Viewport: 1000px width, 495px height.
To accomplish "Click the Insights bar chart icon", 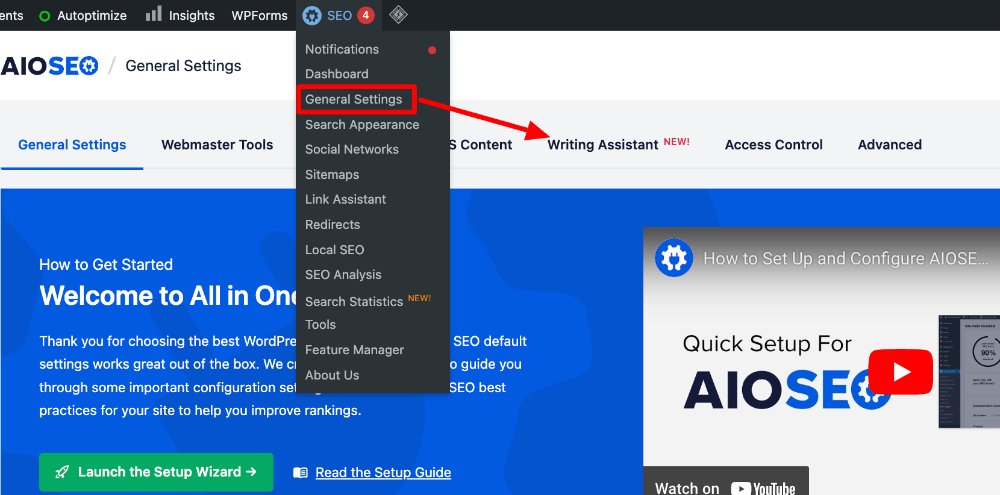I will coord(154,14).
